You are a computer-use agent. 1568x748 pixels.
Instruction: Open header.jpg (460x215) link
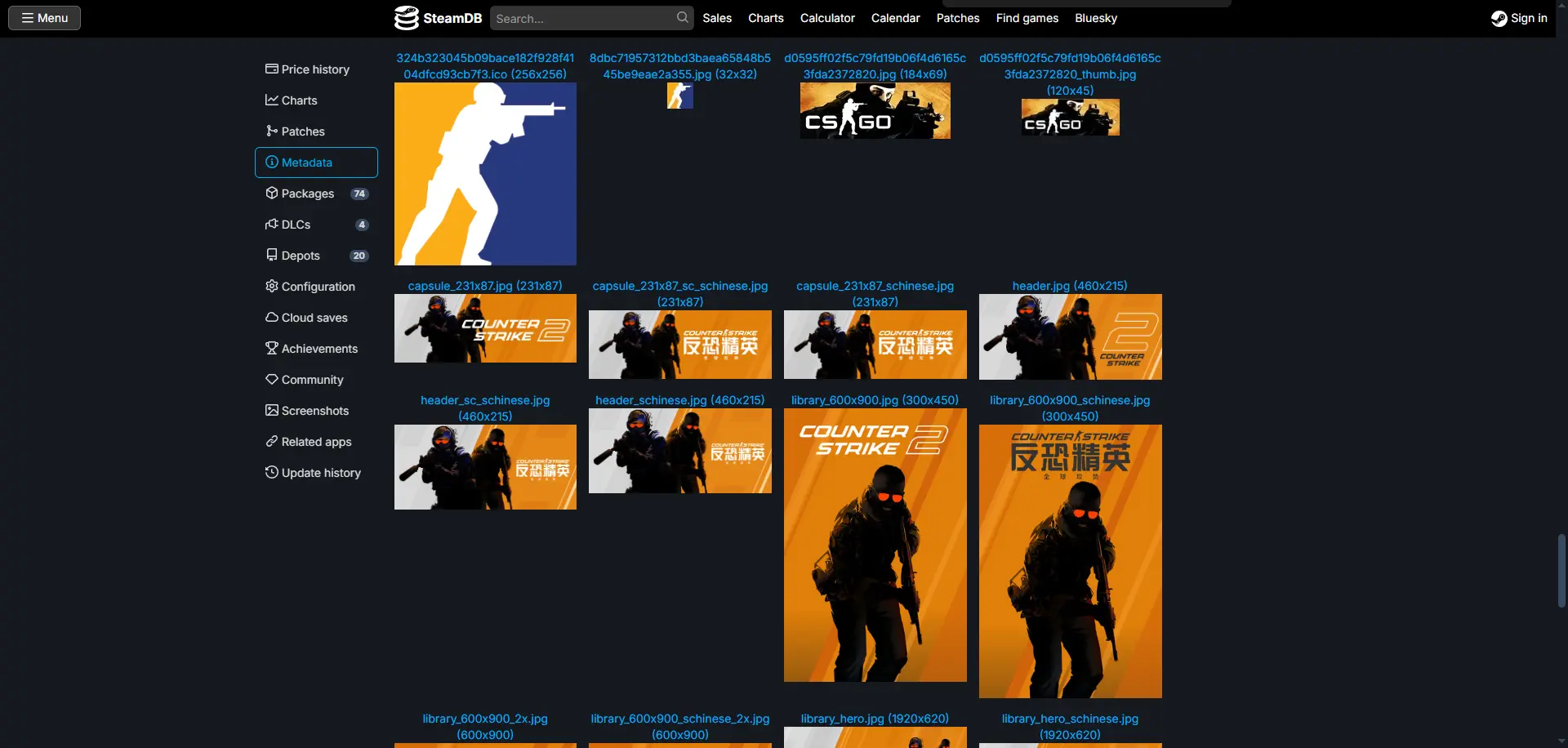1070,286
